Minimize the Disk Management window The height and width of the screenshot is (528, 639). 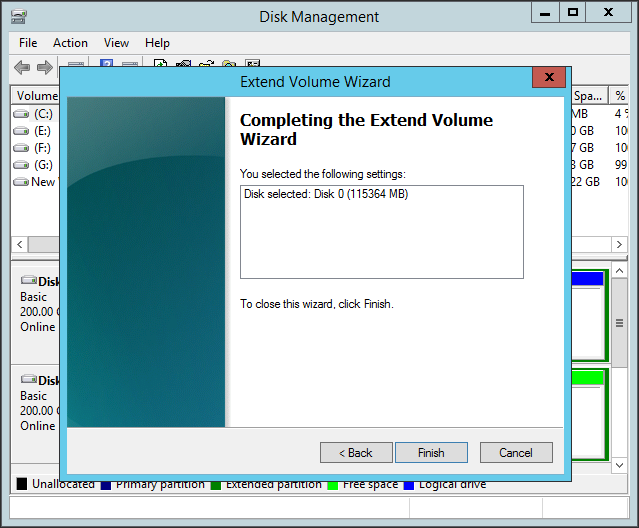click(x=545, y=13)
